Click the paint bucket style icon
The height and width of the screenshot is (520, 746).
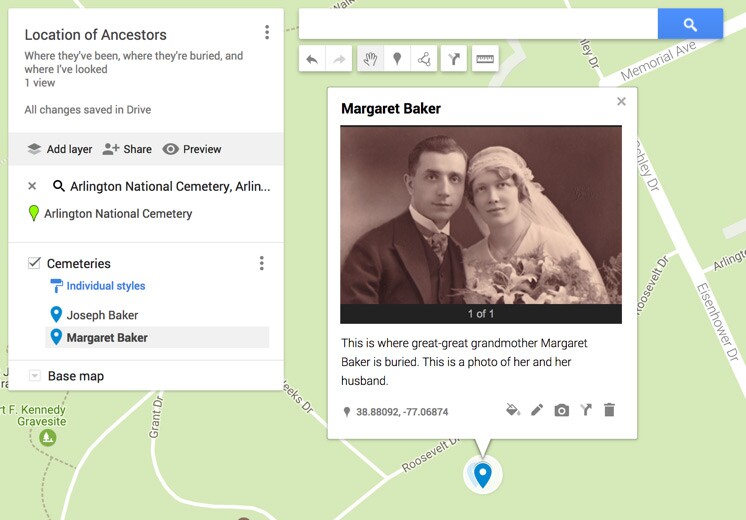[513, 410]
